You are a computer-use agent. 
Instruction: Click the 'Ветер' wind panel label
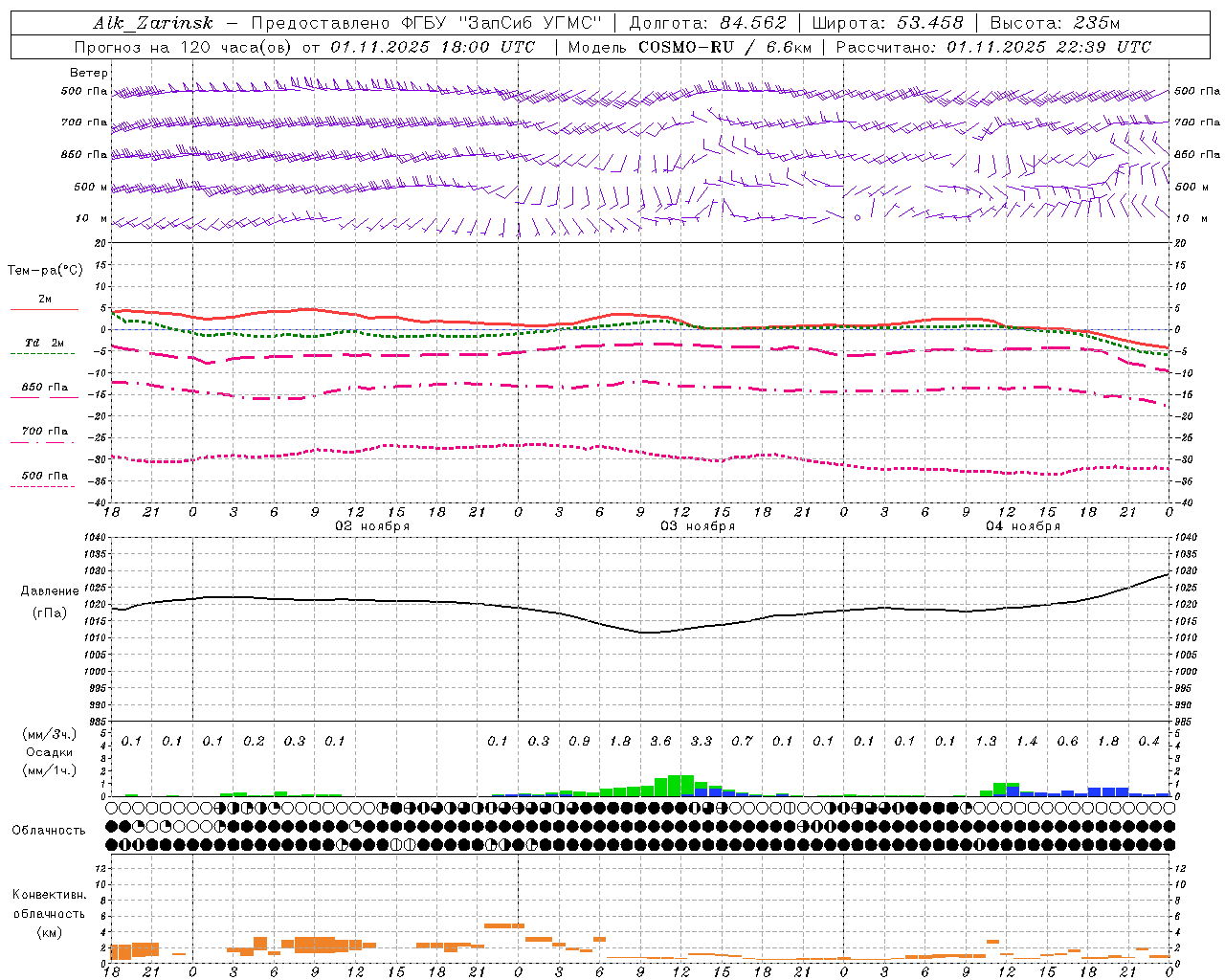click(89, 73)
